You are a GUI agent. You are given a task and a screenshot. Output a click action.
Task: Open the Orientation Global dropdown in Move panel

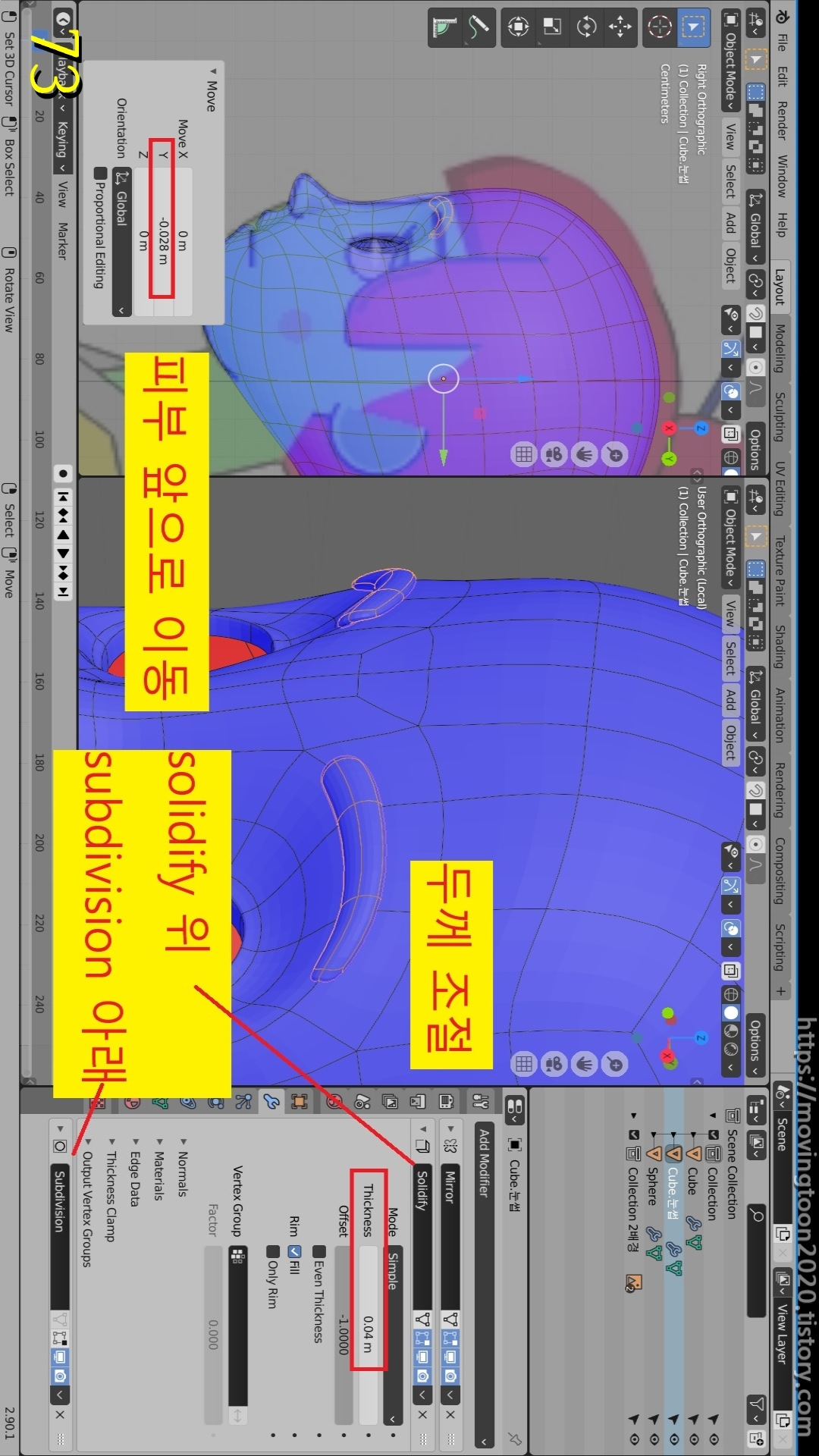click(x=121, y=241)
